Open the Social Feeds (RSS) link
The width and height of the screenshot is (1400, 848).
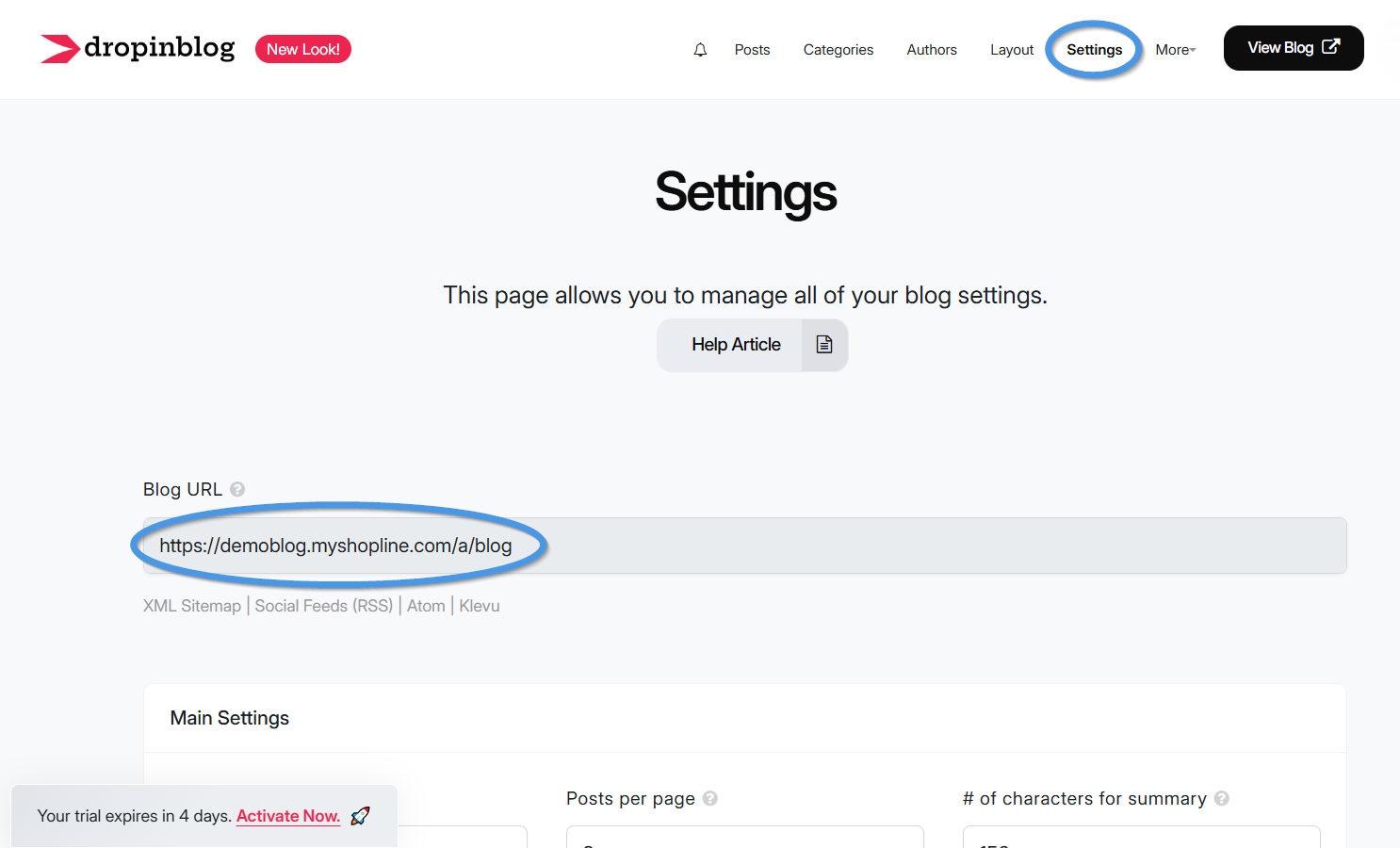click(323, 606)
